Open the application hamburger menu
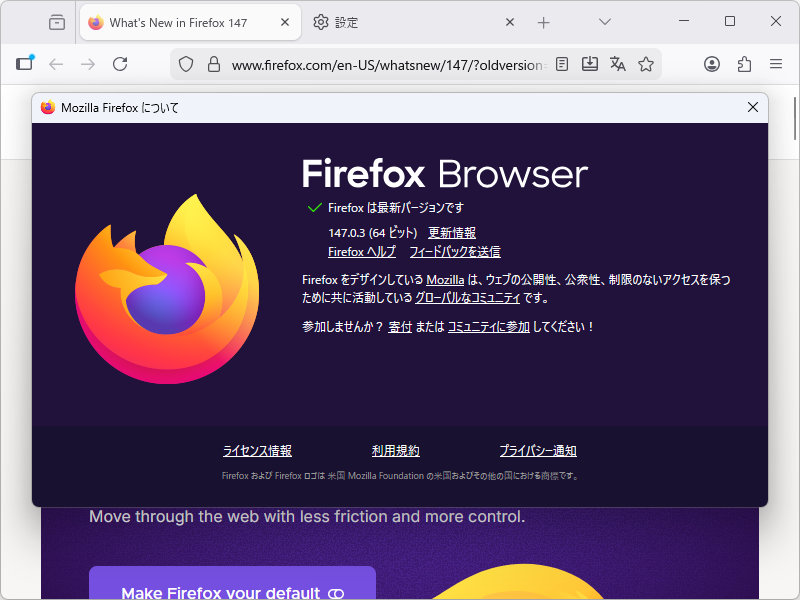Screen dimensions: 800x600 point(776,63)
